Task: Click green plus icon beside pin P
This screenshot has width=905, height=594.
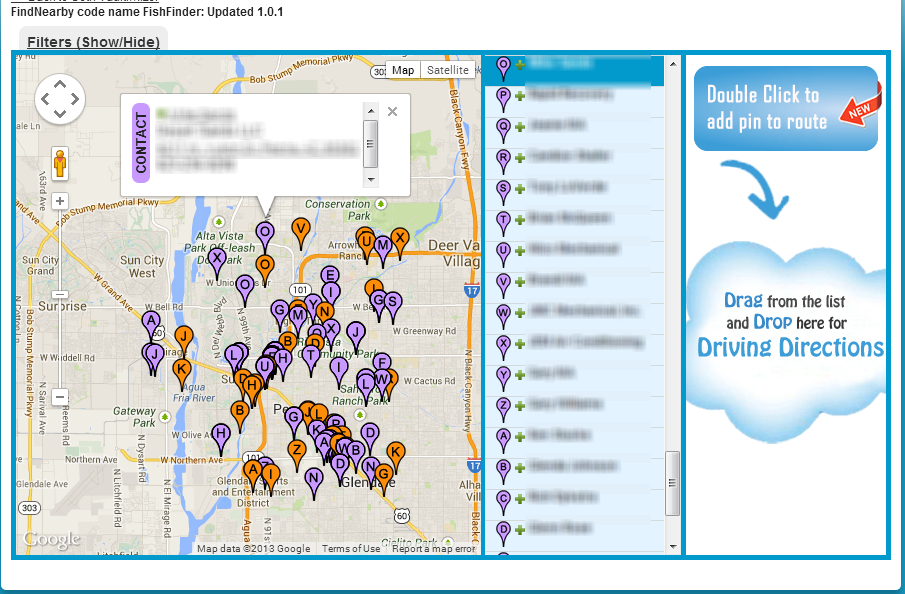Action: (x=520, y=97)
